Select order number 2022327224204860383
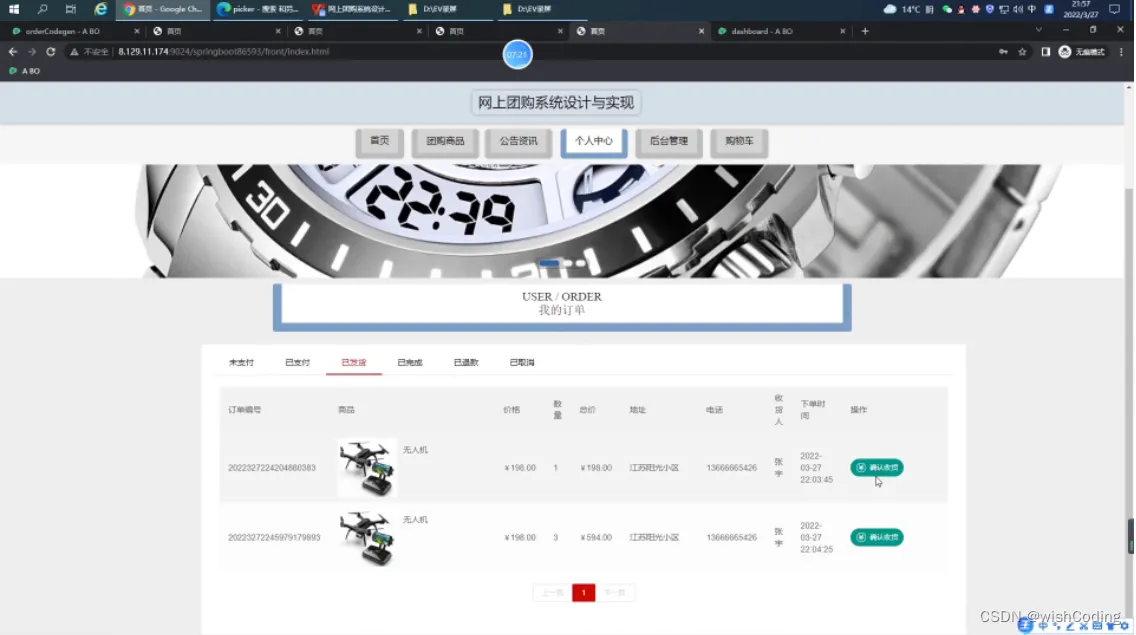The width and height of the screenshot is (1136, 635). pyautogui.click(x=272, y=468)
